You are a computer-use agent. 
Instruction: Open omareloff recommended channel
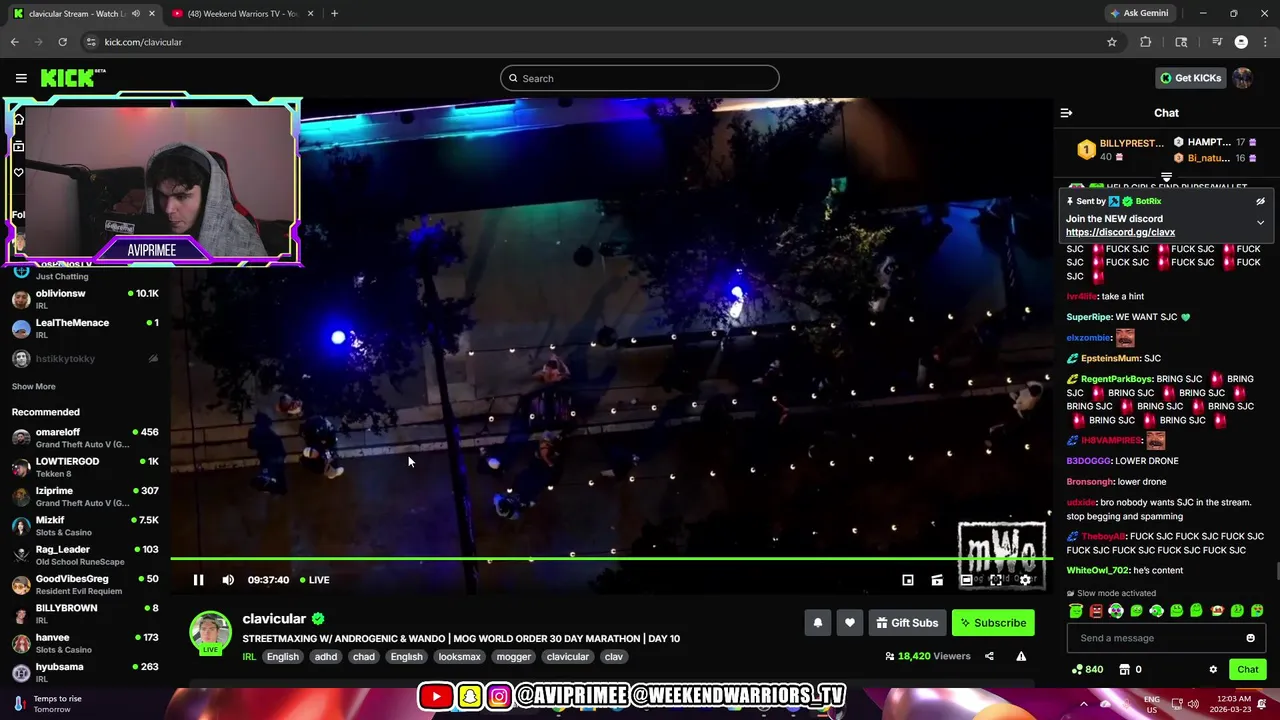point(85,438)
